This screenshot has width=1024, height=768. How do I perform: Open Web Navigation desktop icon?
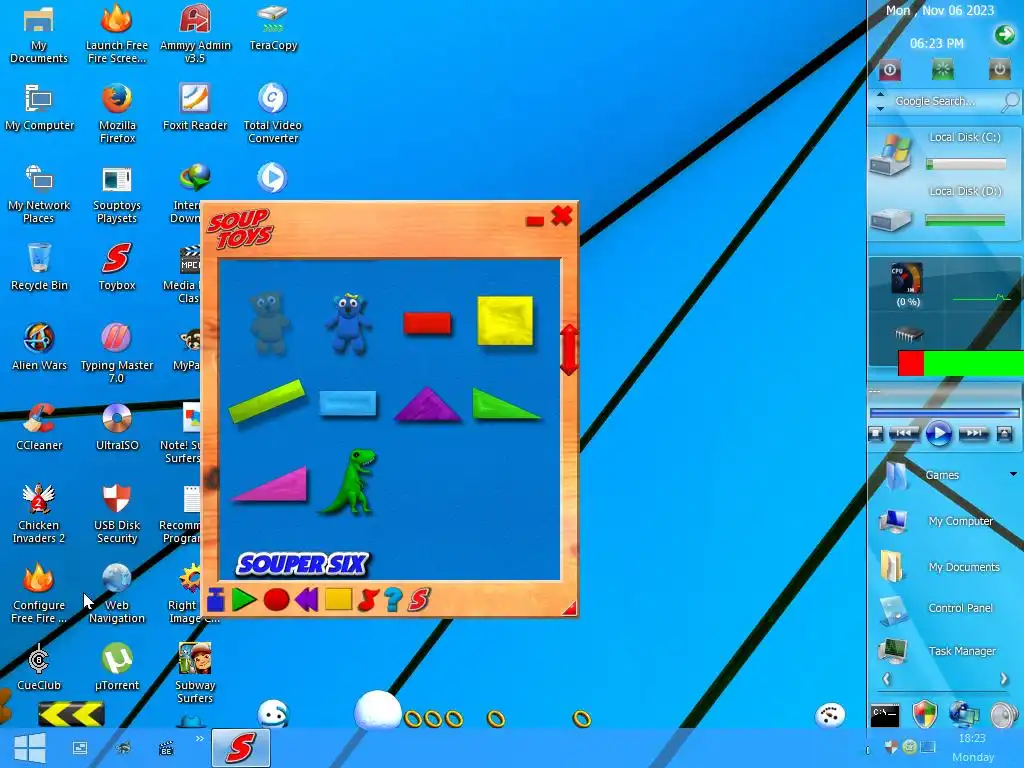[x=117, y=593]
